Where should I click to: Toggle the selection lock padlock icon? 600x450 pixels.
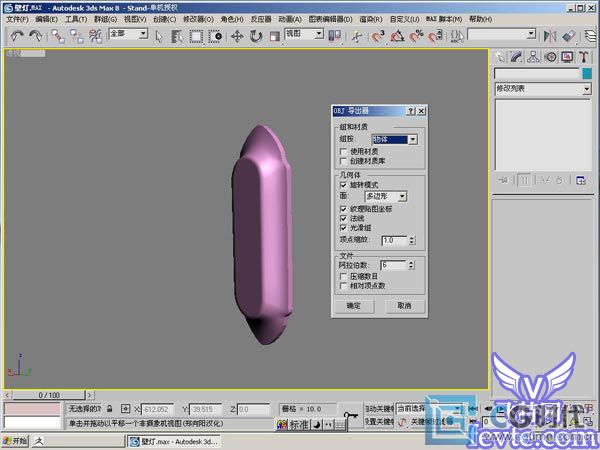coord(110,409)
